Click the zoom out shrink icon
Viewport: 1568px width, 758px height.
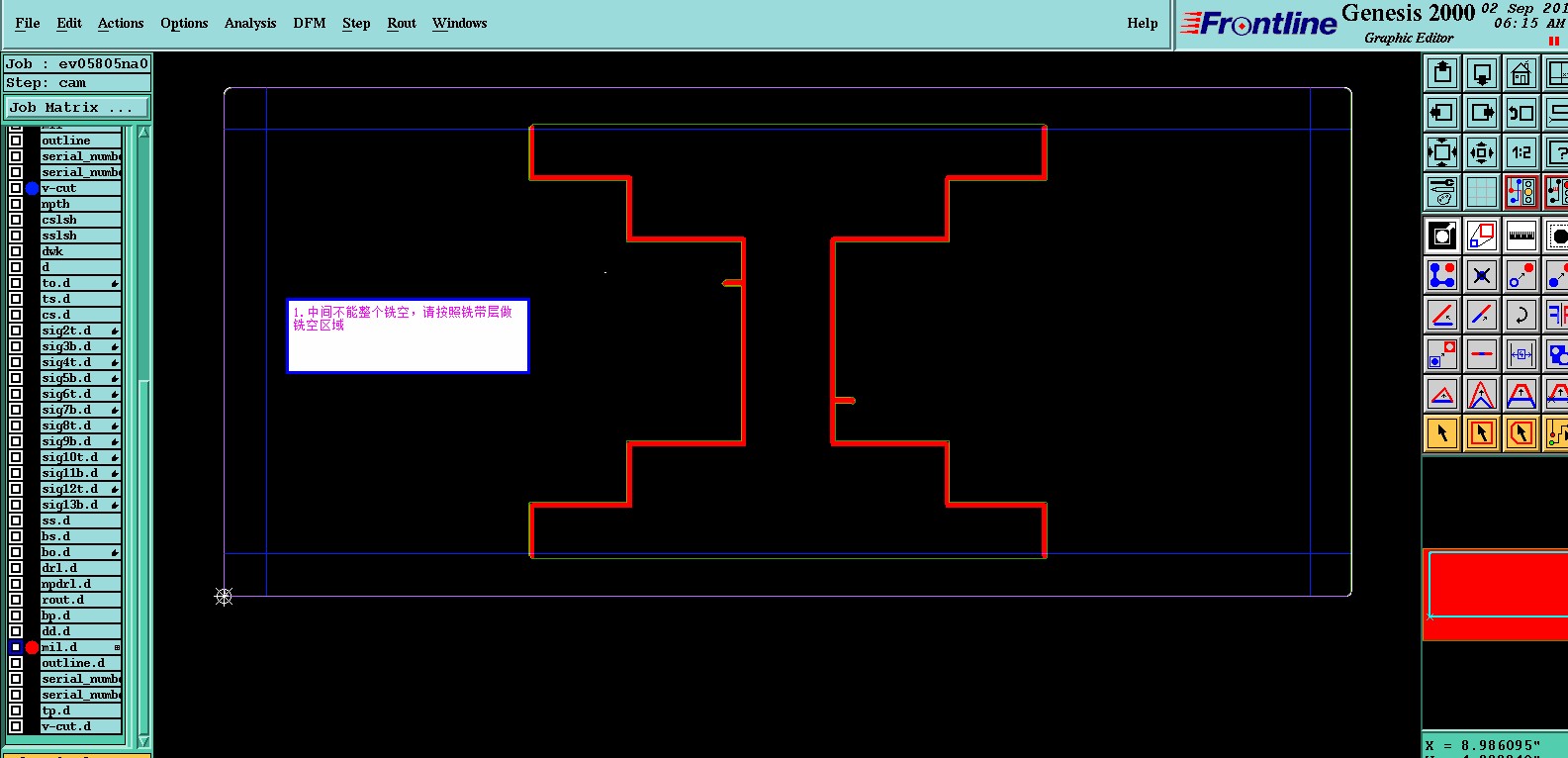(x=1482, y=152)
